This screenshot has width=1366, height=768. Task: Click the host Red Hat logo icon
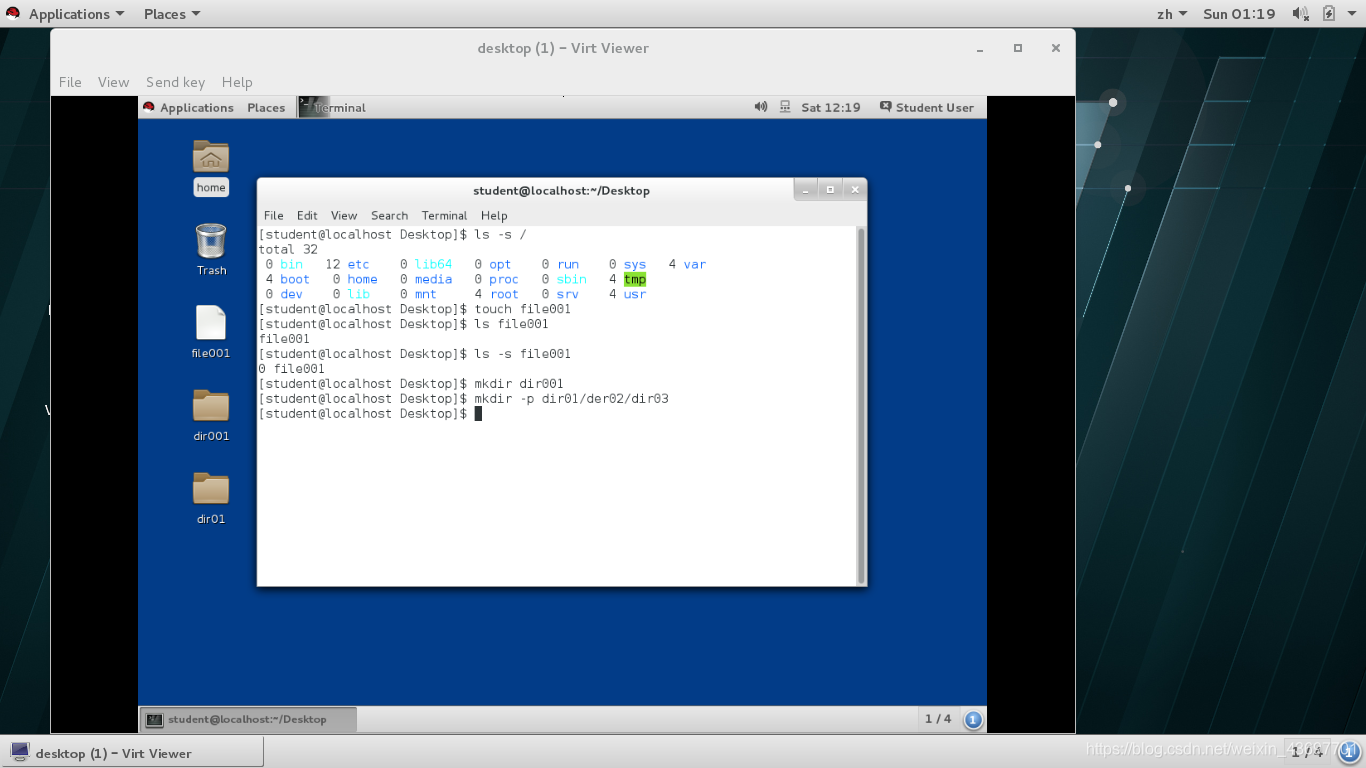[13, 14]
